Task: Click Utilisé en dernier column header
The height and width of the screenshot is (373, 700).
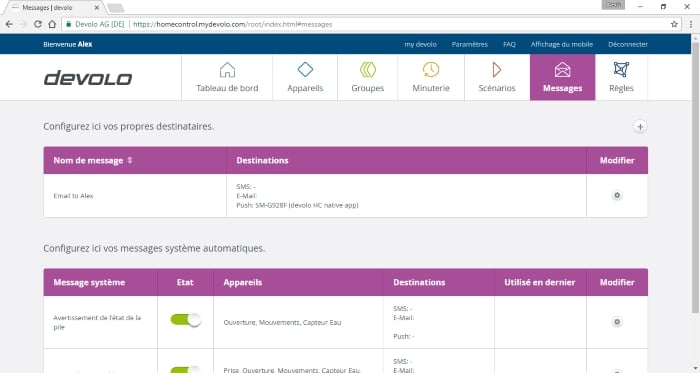Action: (x=539, y=282)
